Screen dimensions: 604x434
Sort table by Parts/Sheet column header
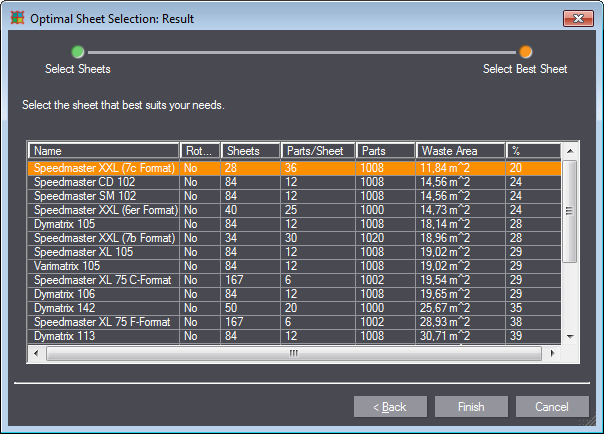point(316,151)
